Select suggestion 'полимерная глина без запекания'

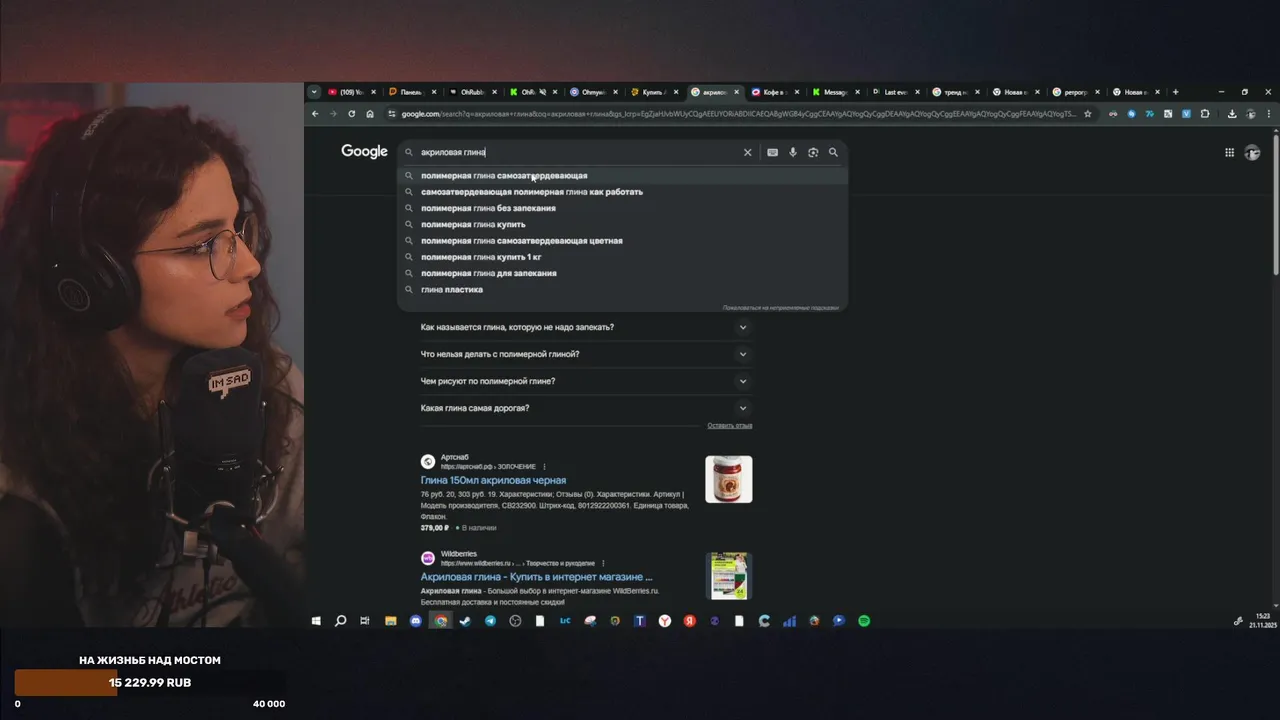click(622, 208)
